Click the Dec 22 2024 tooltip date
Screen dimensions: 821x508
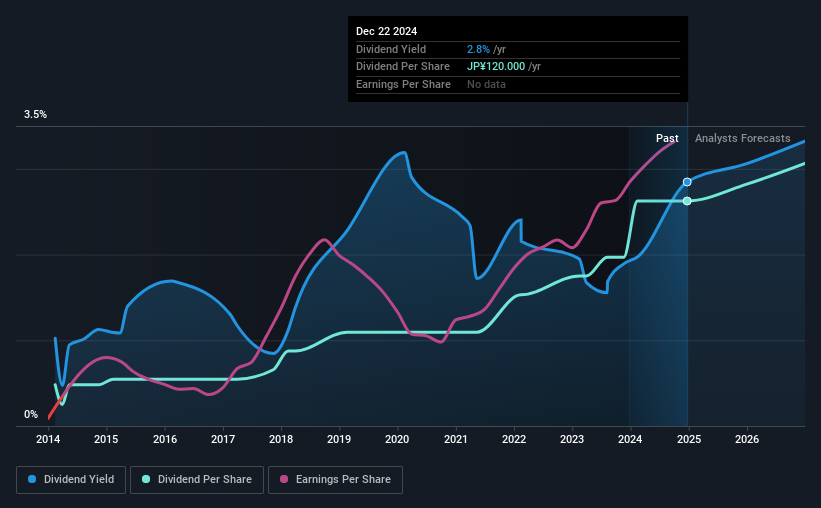pos(386,31)
